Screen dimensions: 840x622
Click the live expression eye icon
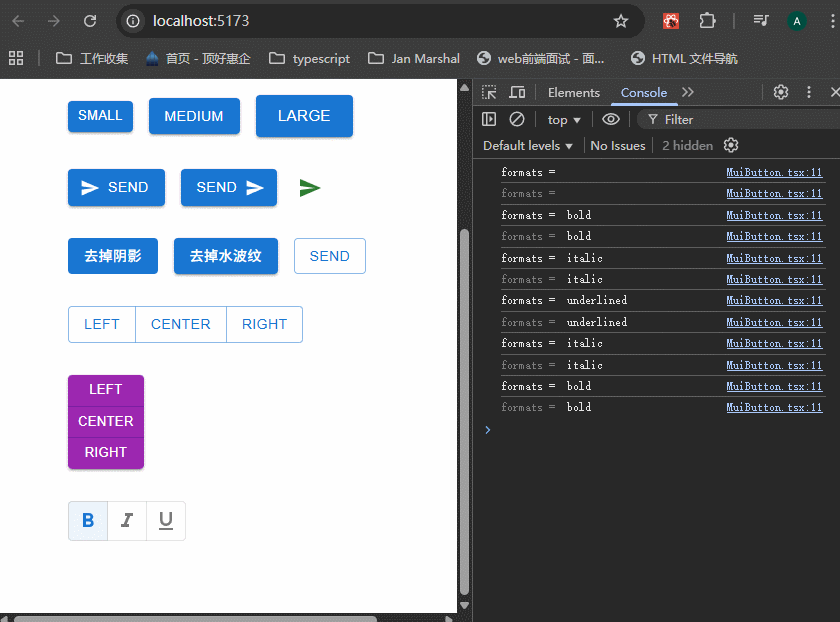(611, 119)
